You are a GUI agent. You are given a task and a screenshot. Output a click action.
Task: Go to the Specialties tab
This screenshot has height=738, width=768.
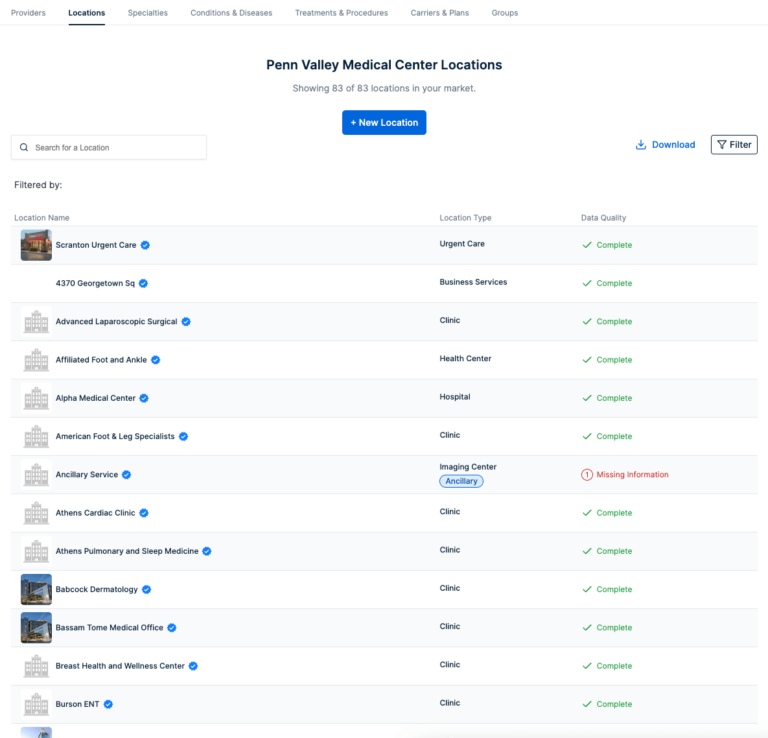coord(148,13)
